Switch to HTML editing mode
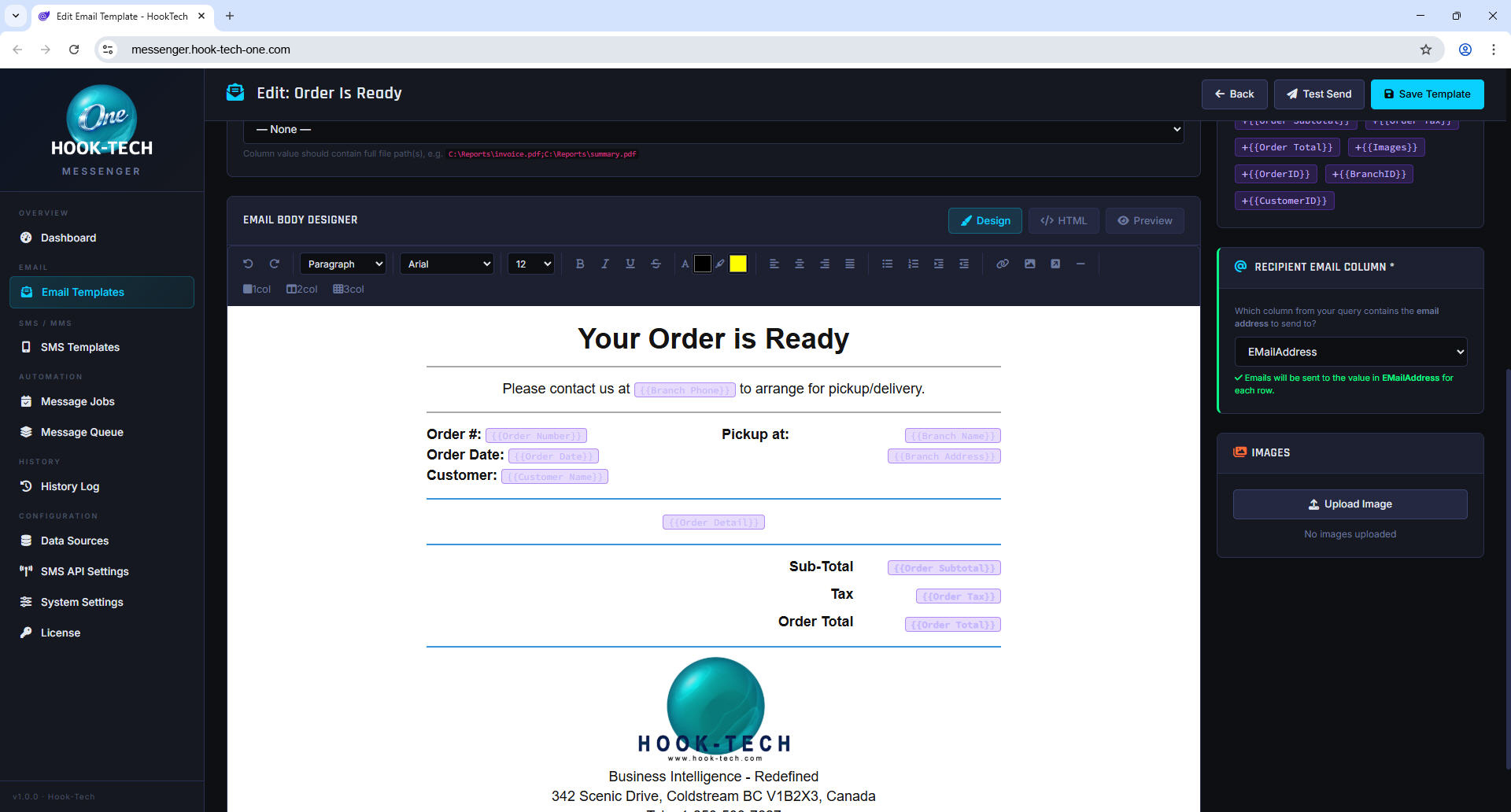 (1063, 220)
